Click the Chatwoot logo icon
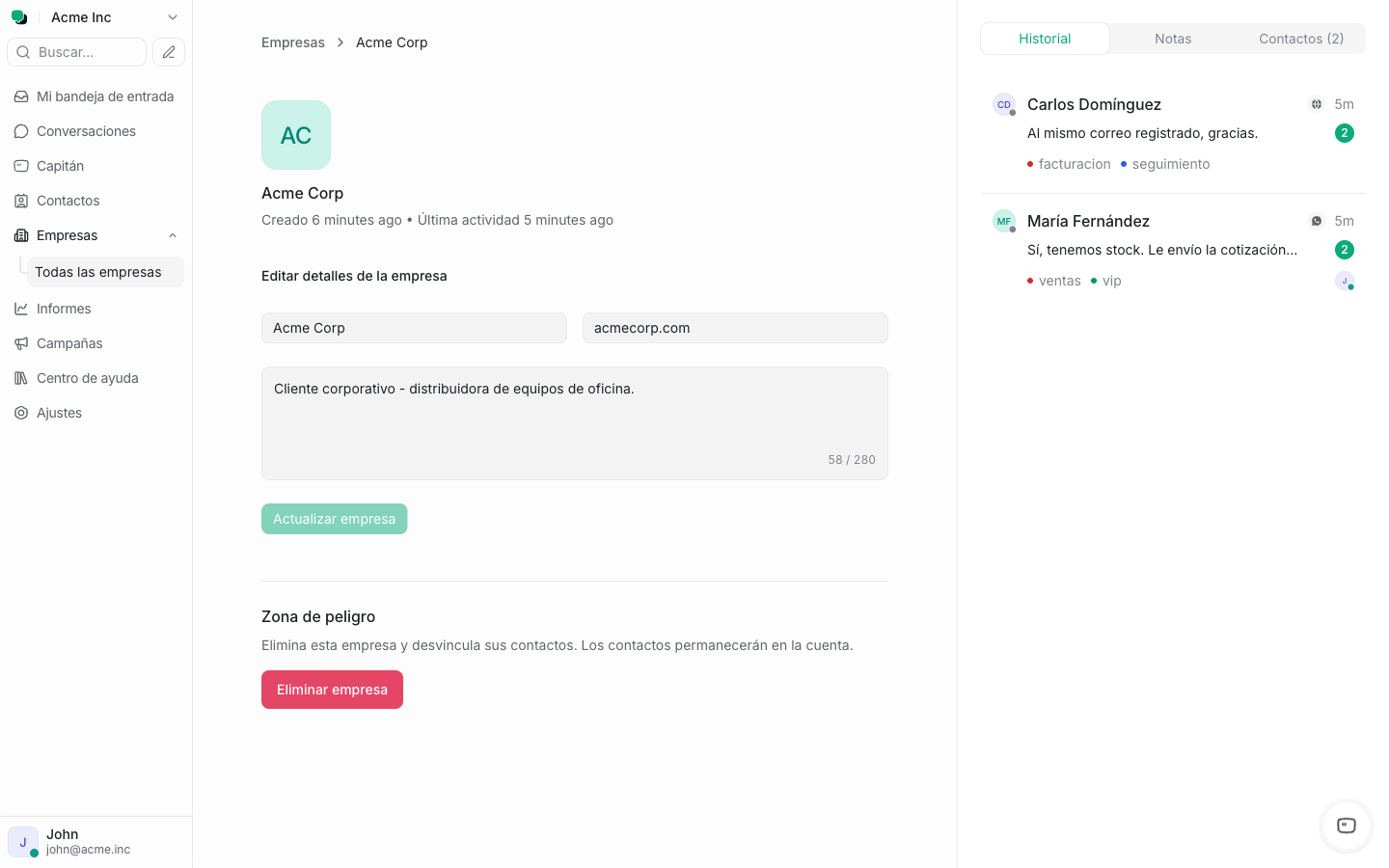Viewport: 1389px width, 868px height. [x=19, y=17]
